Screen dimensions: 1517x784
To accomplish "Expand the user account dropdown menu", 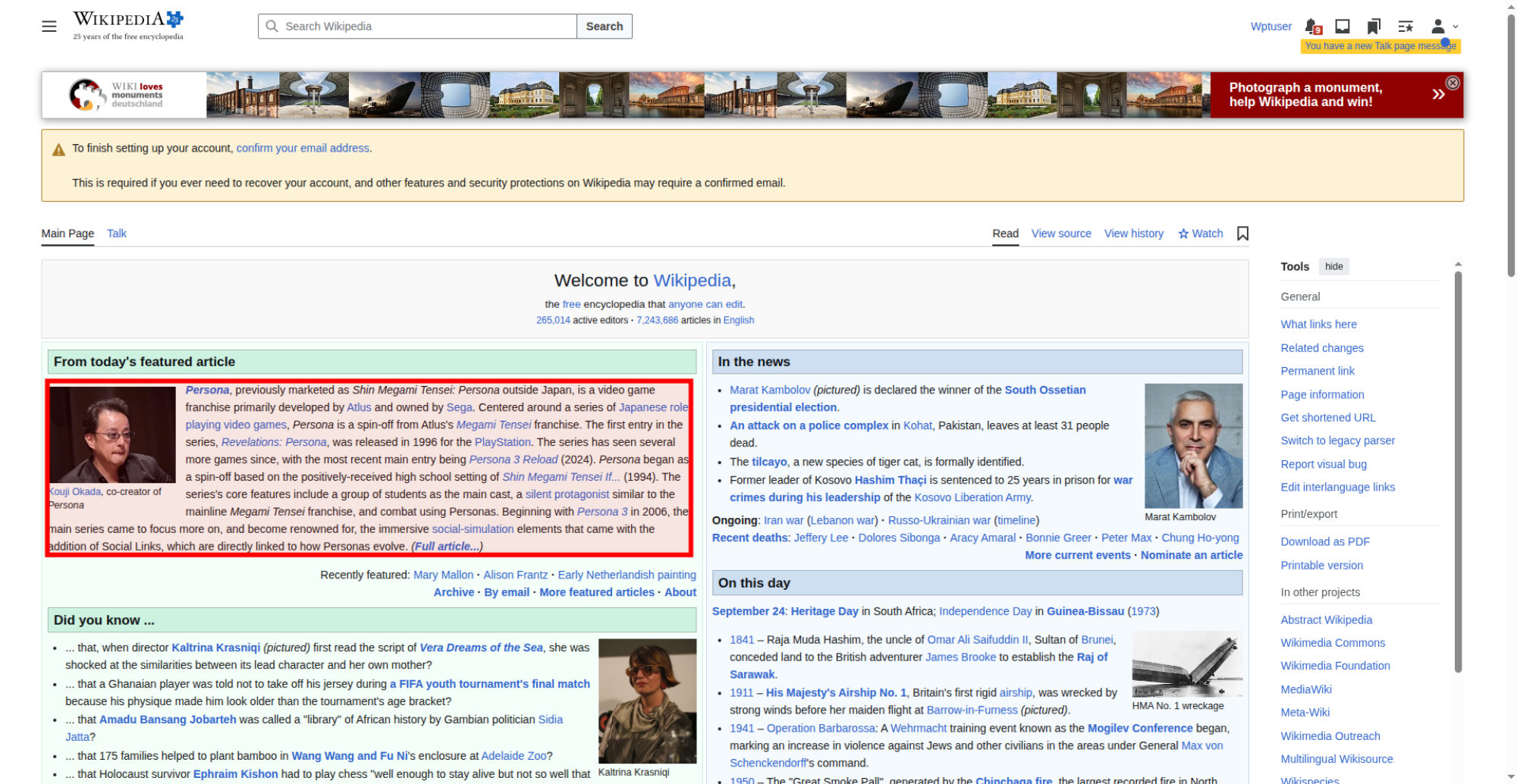I will pos(1444,27).
